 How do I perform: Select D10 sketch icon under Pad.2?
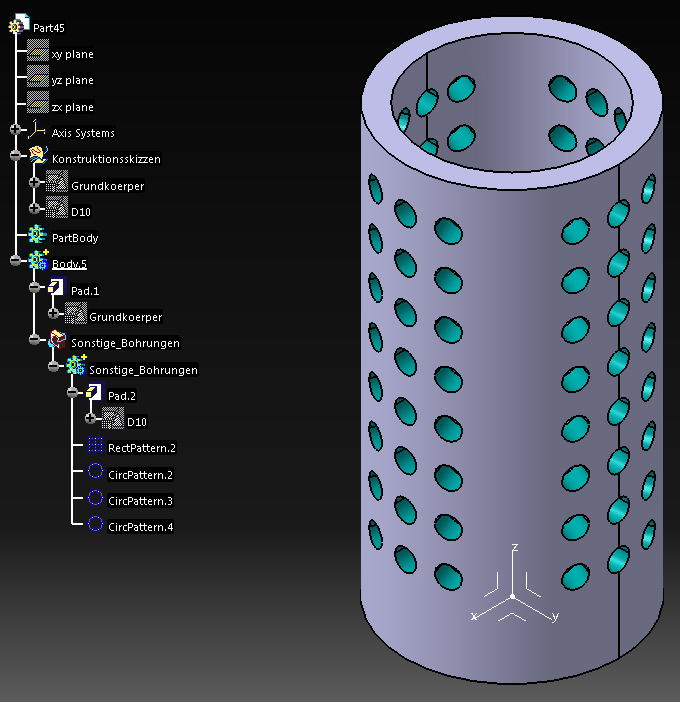113,418
